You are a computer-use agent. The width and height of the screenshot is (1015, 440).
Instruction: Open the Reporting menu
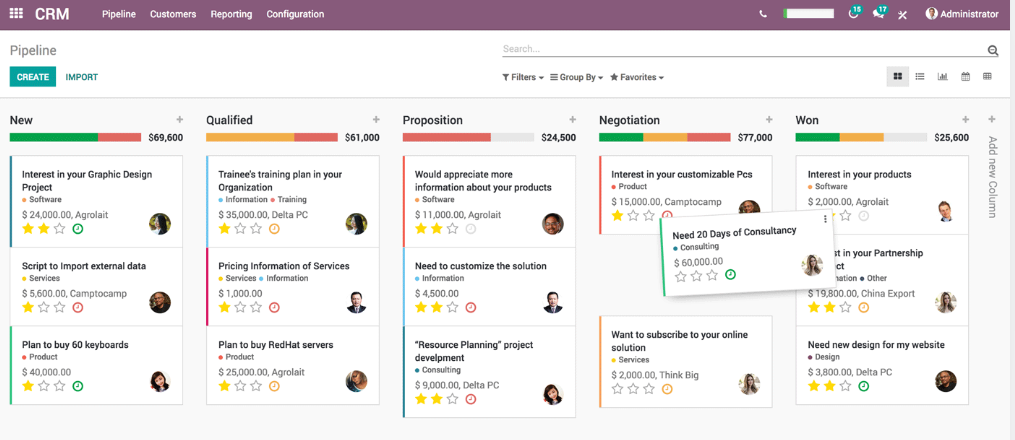point(231,14)
